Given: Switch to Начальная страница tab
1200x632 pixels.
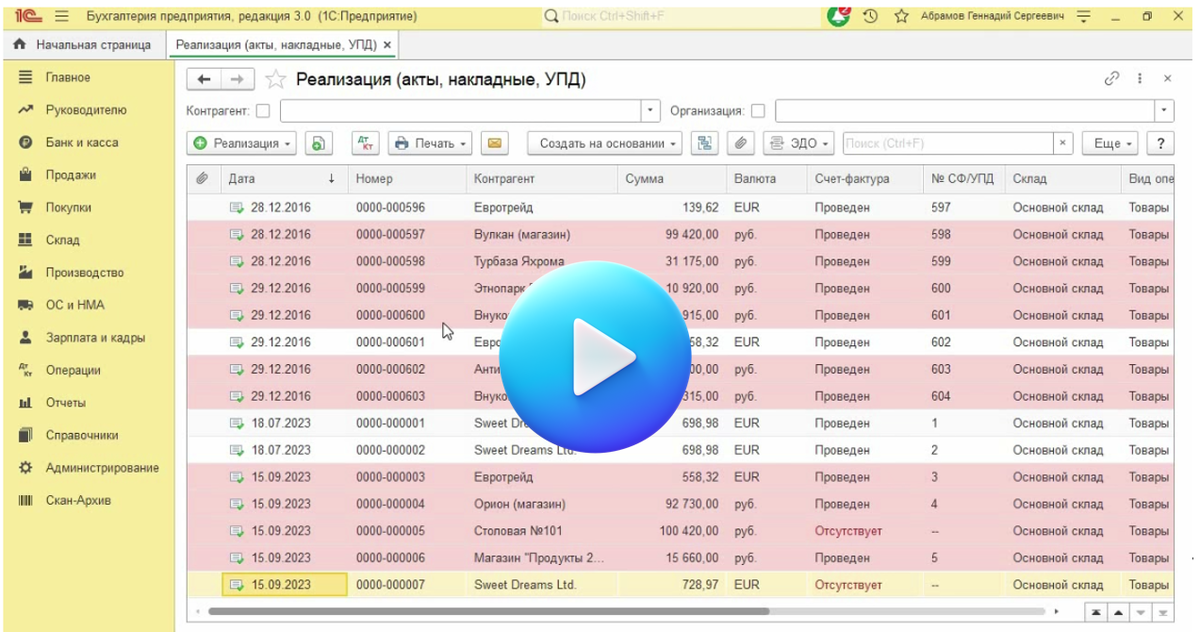Looking at the screenshot, I should pyautogui.click(x=83, y=45).
